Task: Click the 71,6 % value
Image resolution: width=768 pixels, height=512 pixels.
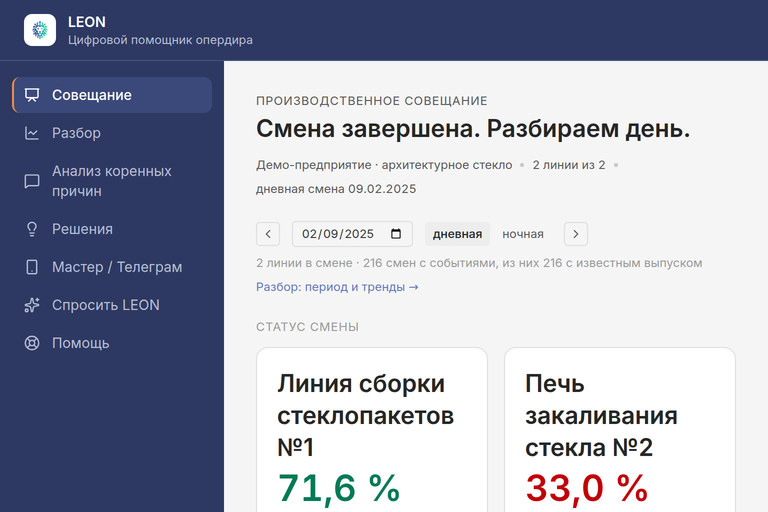Action: pos(339,488)
